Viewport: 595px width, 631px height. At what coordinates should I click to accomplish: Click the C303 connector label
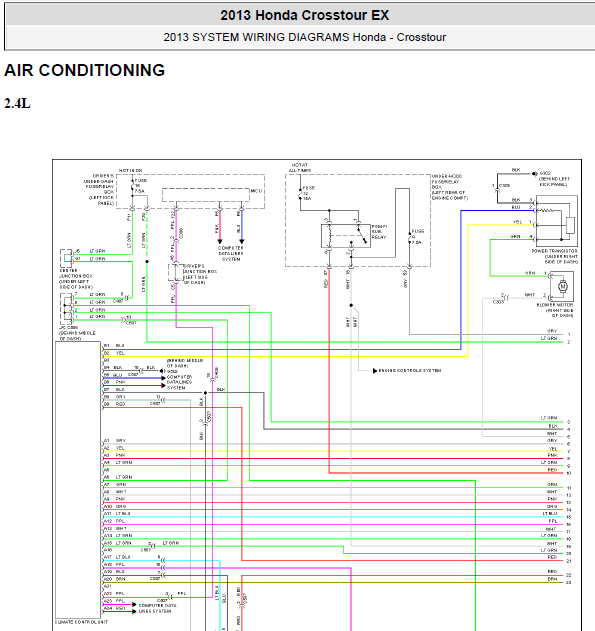(498, 302)
